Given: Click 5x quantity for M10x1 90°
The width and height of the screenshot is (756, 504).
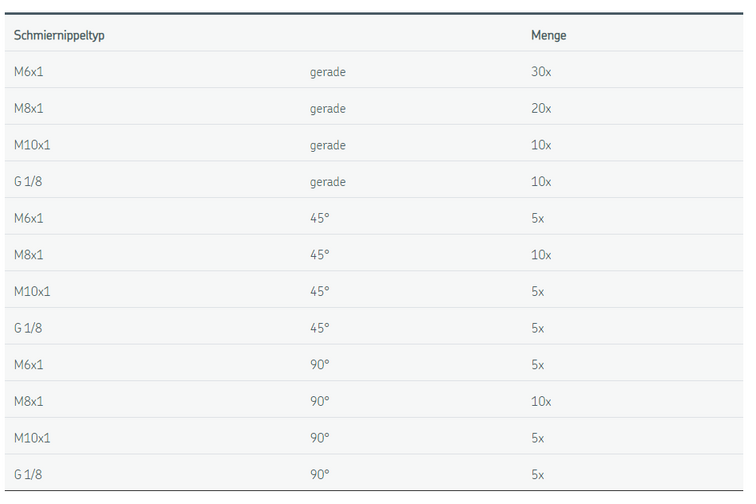Looking at the screenshot, I should coord(538,438).
